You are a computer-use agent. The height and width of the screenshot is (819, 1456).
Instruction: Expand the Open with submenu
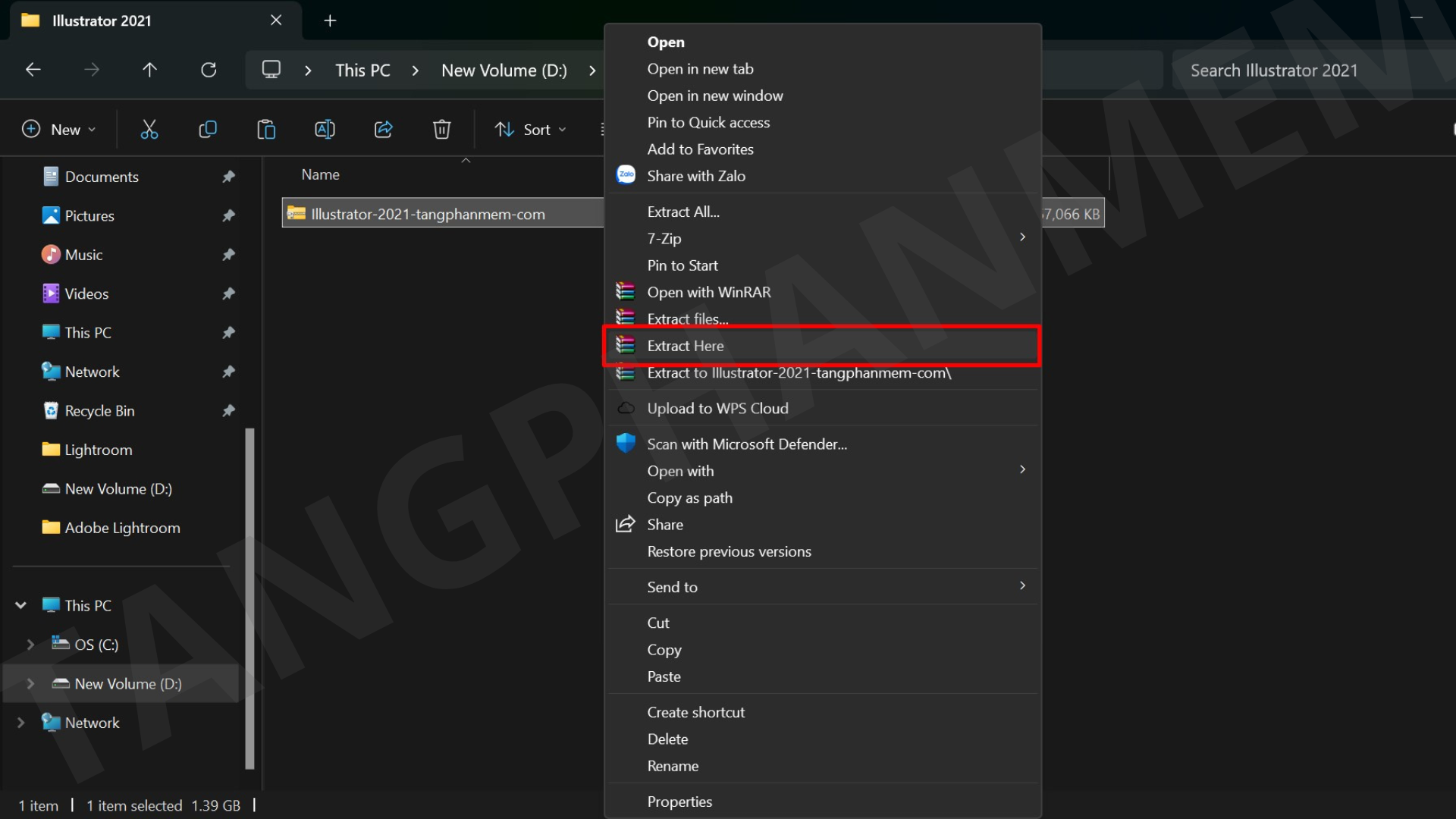click(1022, 469)
